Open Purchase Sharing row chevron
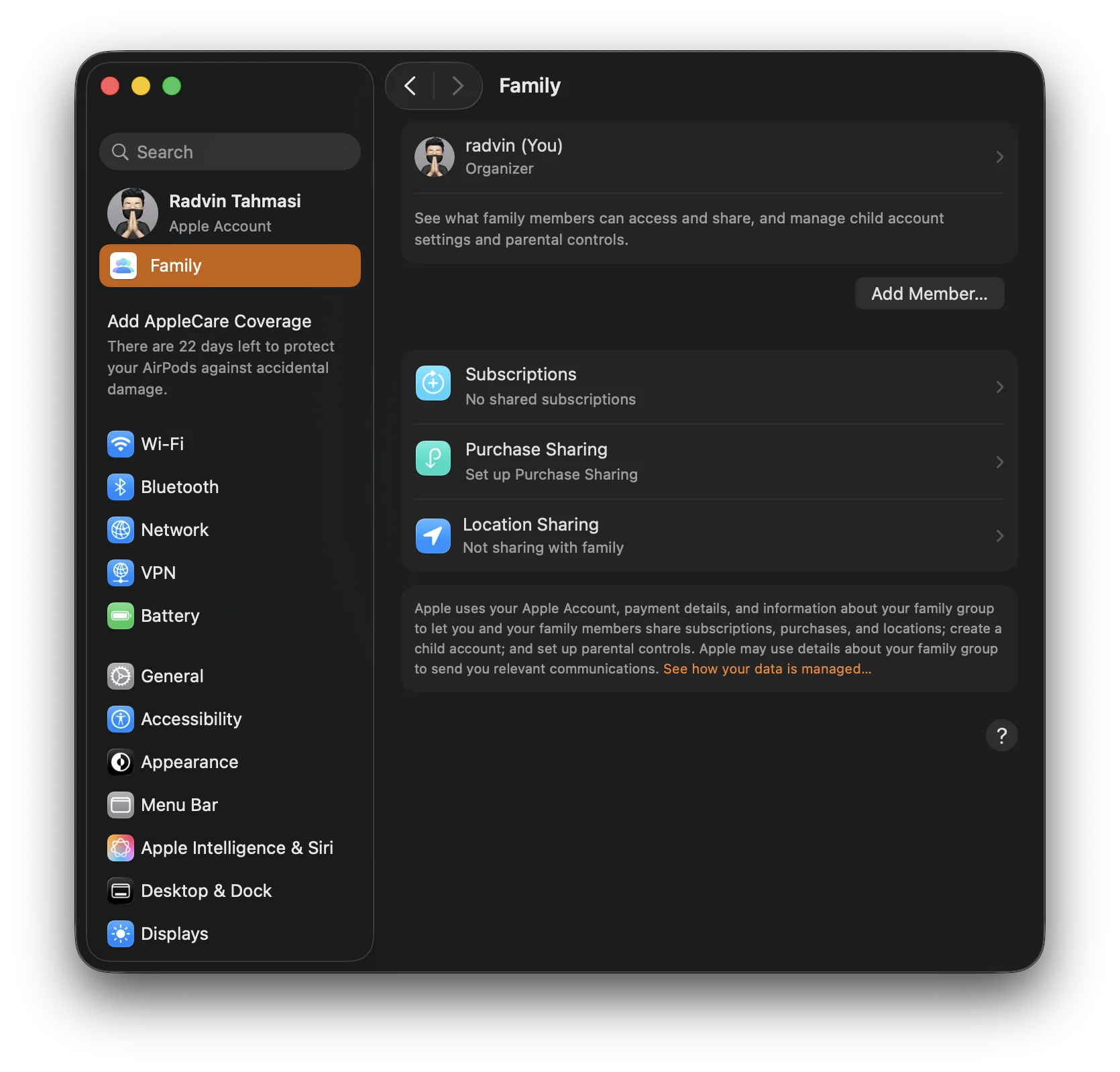This screenshot has height=1072, width=1120. [x=999, y=462]
